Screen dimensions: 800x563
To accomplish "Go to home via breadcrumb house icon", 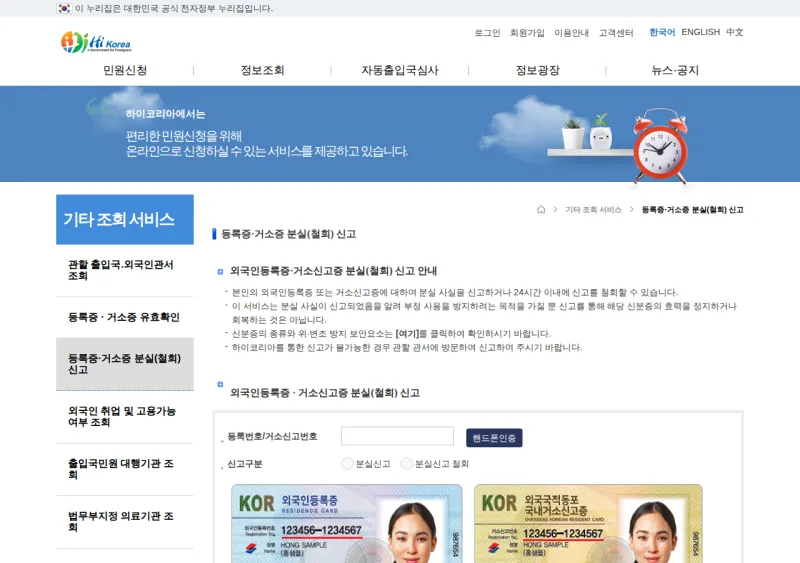I will 541,209.
